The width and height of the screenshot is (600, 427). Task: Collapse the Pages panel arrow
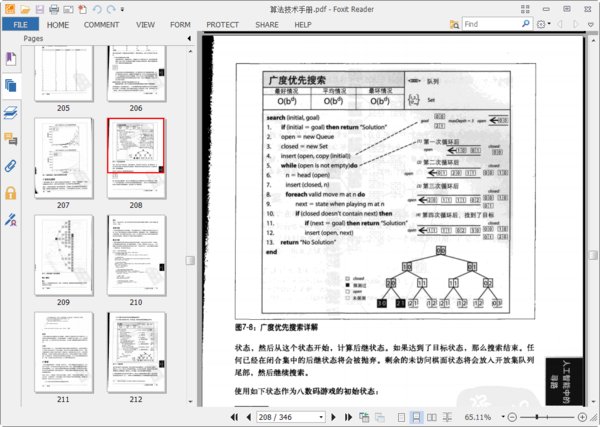(189, 38)
